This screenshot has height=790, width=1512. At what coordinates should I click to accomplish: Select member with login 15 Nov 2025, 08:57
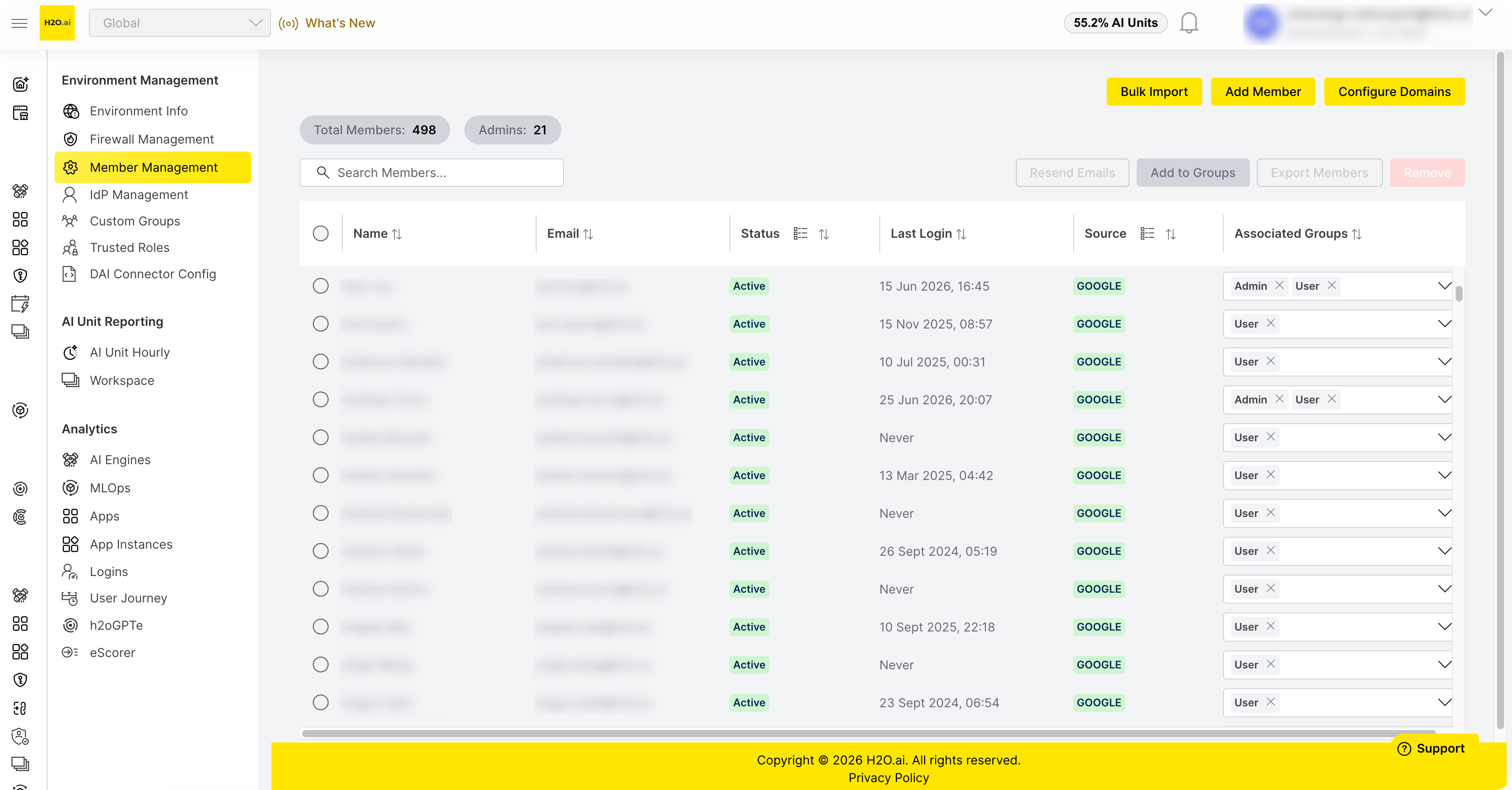tap(320, 324)
